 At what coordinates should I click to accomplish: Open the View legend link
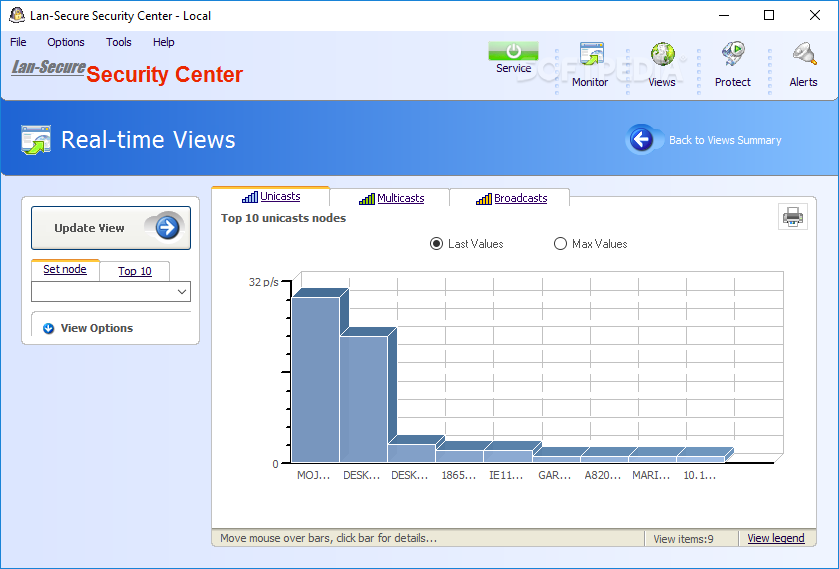click(776, 538)
